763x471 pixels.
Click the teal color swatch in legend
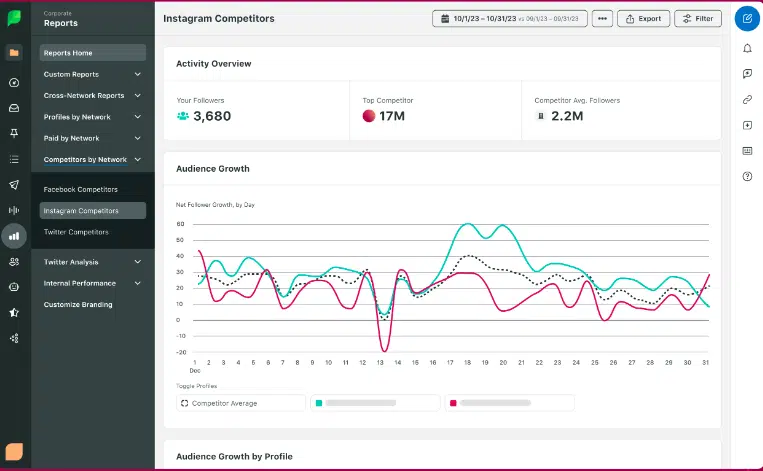(x=319, y=403)
